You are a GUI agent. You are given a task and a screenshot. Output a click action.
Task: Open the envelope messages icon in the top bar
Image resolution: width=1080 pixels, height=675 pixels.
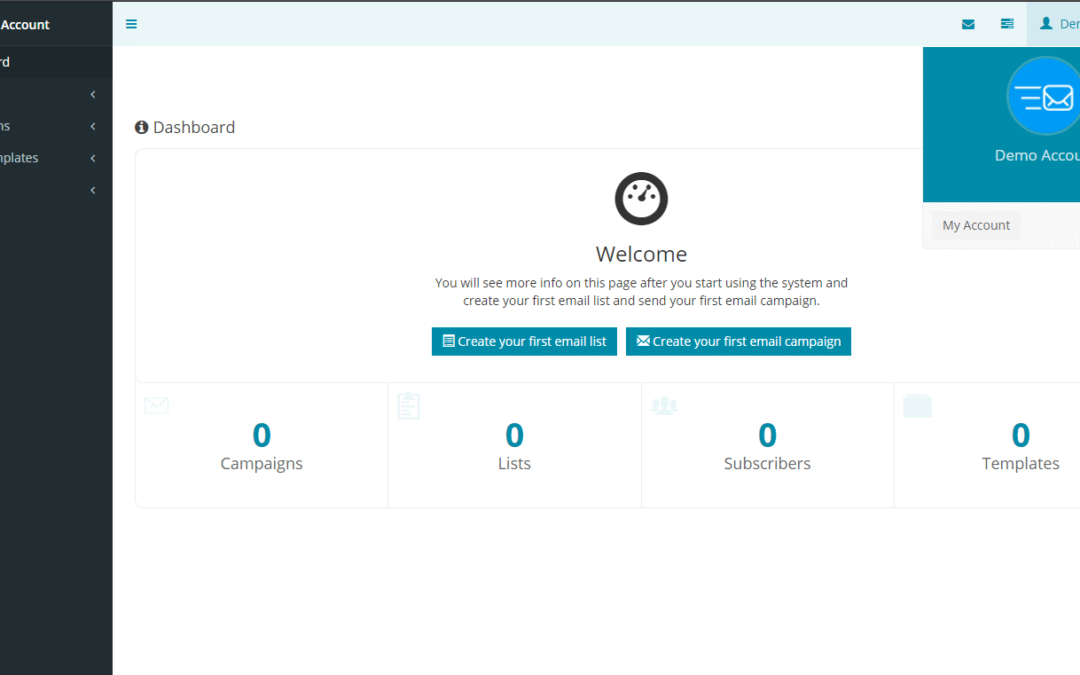(x=968, y=24)
